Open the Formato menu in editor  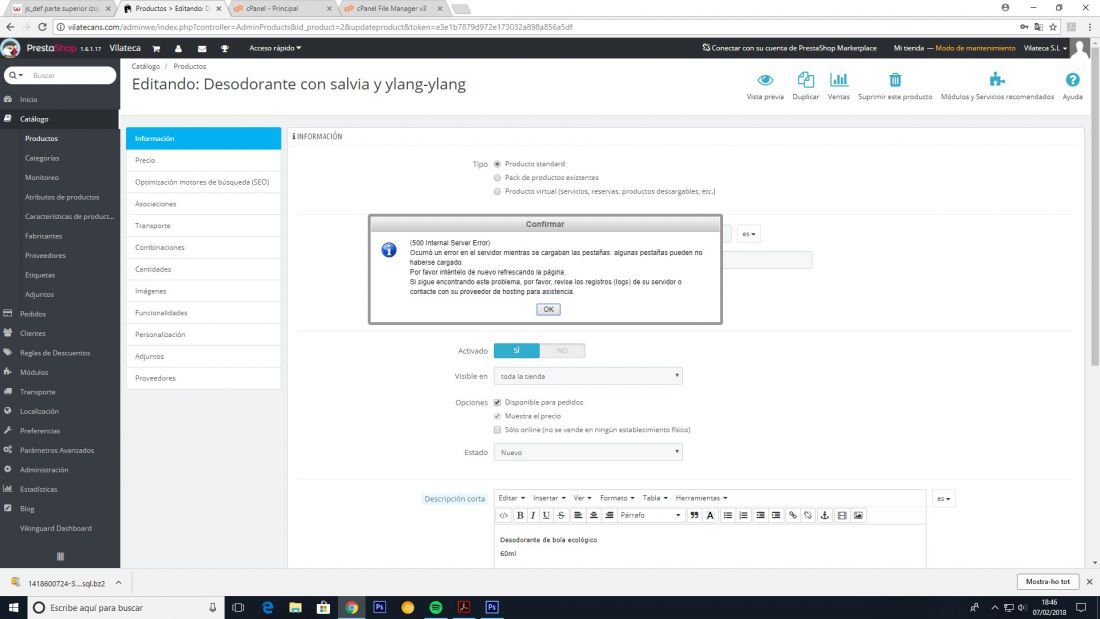[x=617, y=498]
